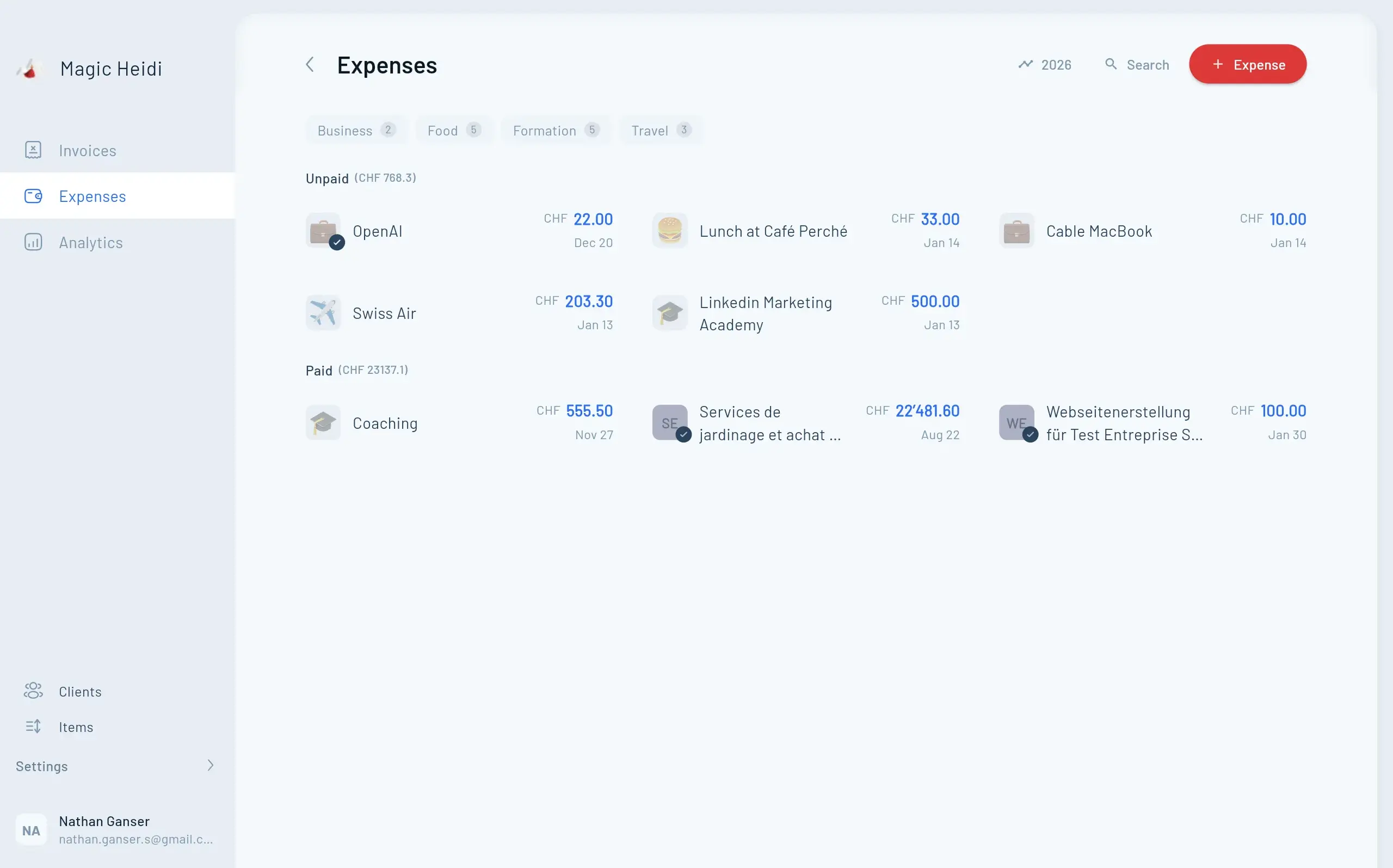Expand the Settings section
Image resolution: width=1393 pixels, height=868 pixels.
click(x=210, y=766)
